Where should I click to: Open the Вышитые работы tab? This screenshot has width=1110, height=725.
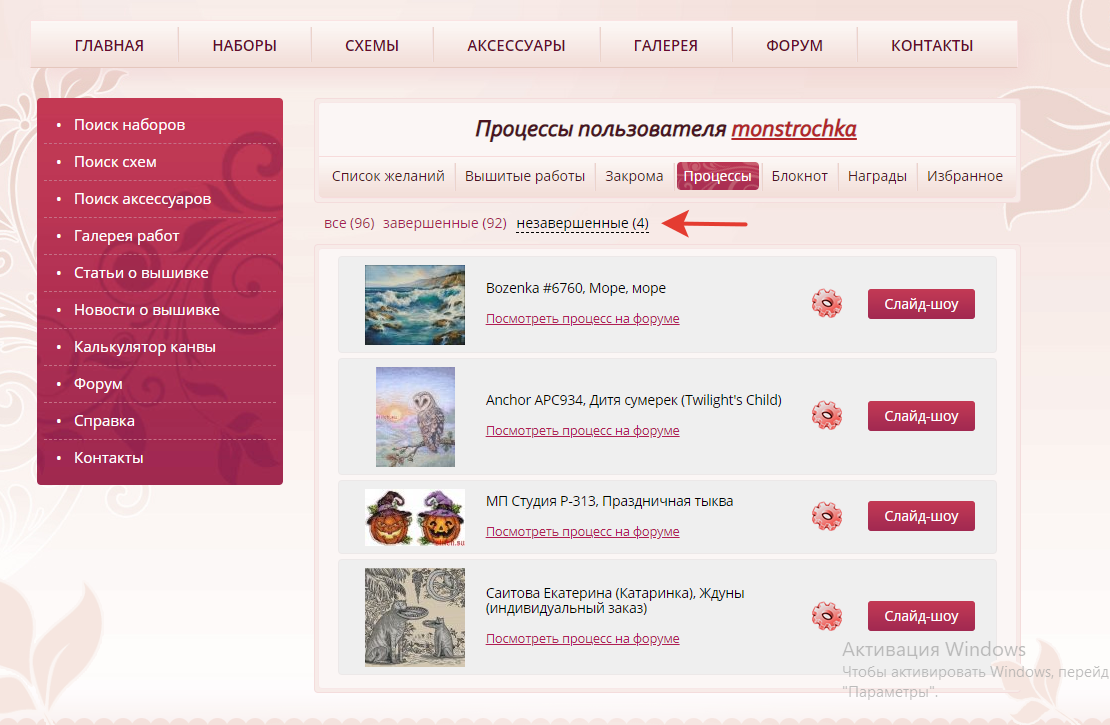525,176
